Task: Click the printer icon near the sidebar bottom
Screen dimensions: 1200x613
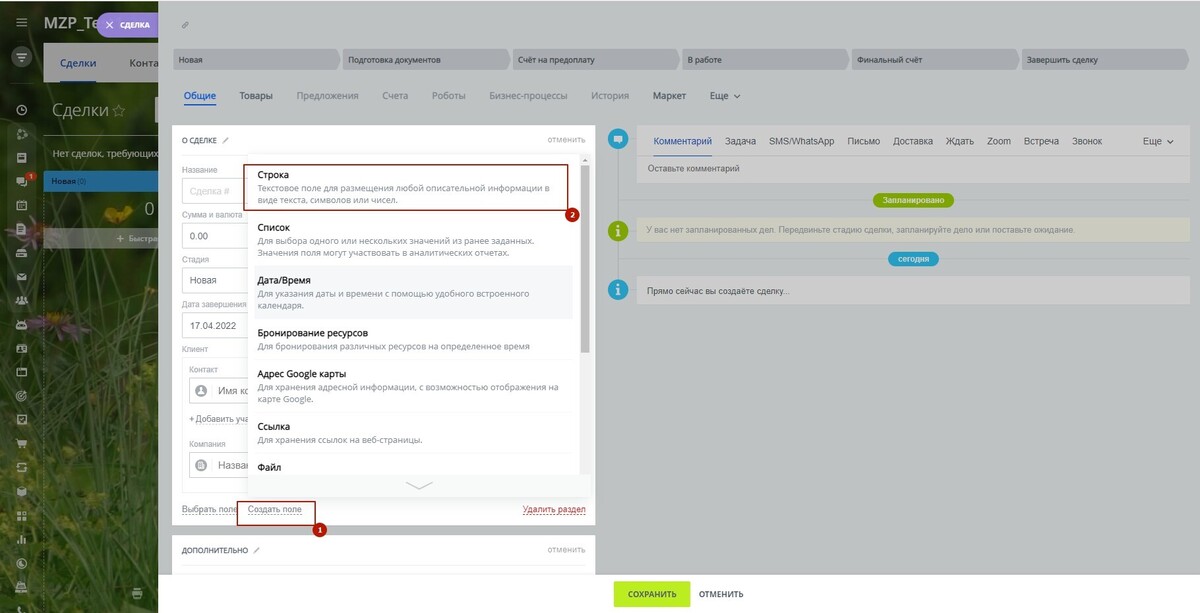Action: [137, 594]
